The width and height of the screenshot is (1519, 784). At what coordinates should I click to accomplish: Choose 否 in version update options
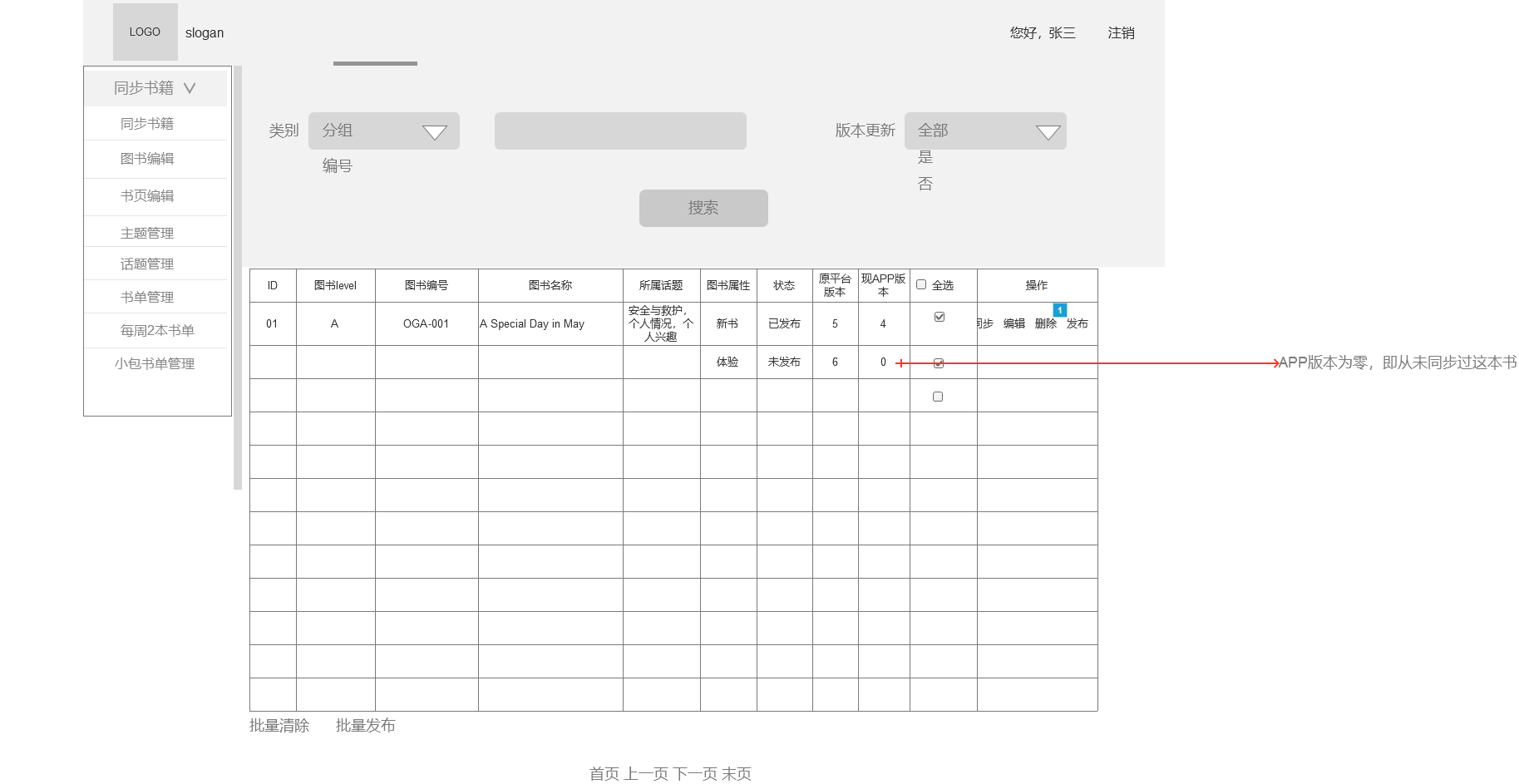click(925, 184)
